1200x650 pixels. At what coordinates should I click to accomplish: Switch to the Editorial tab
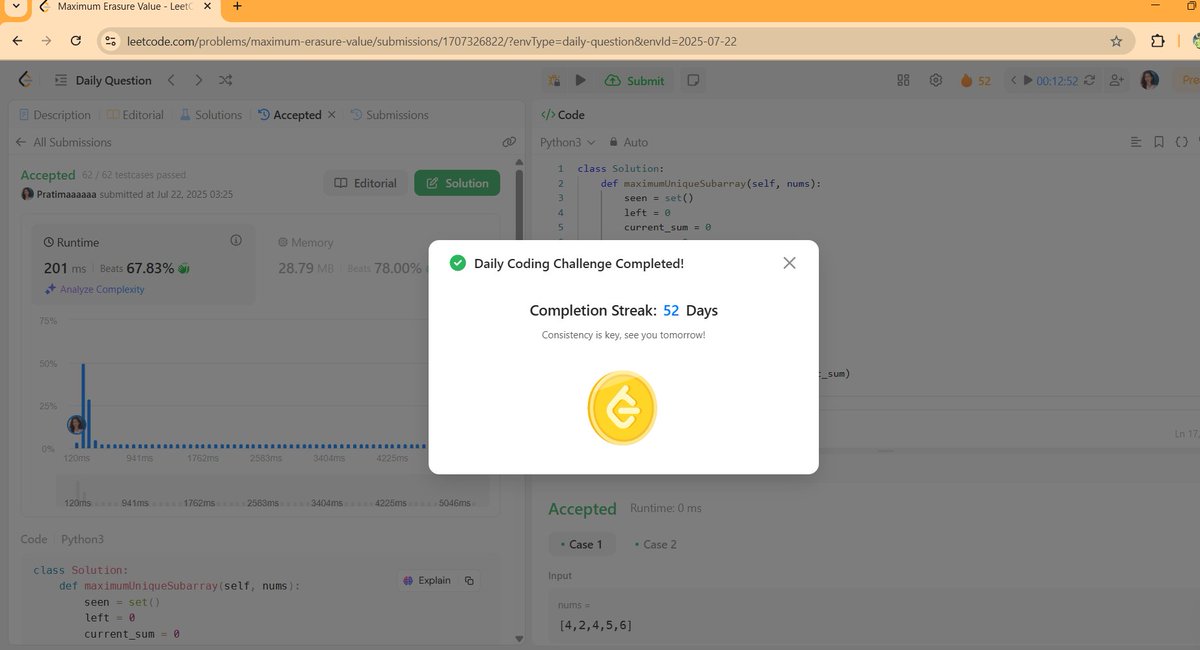pos(138,114)
